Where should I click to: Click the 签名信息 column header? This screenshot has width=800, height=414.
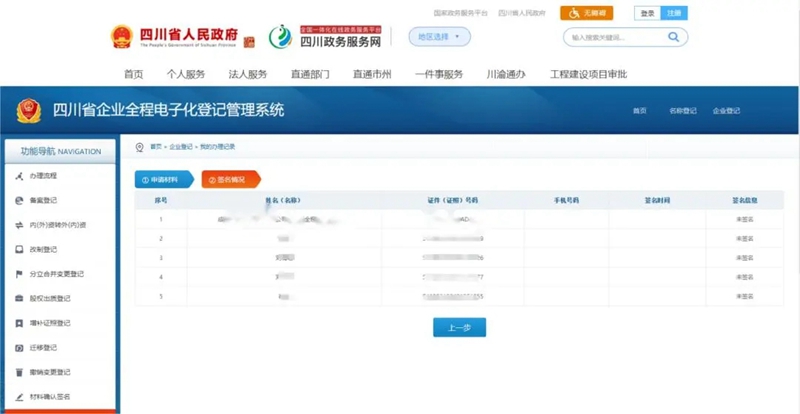745,201
